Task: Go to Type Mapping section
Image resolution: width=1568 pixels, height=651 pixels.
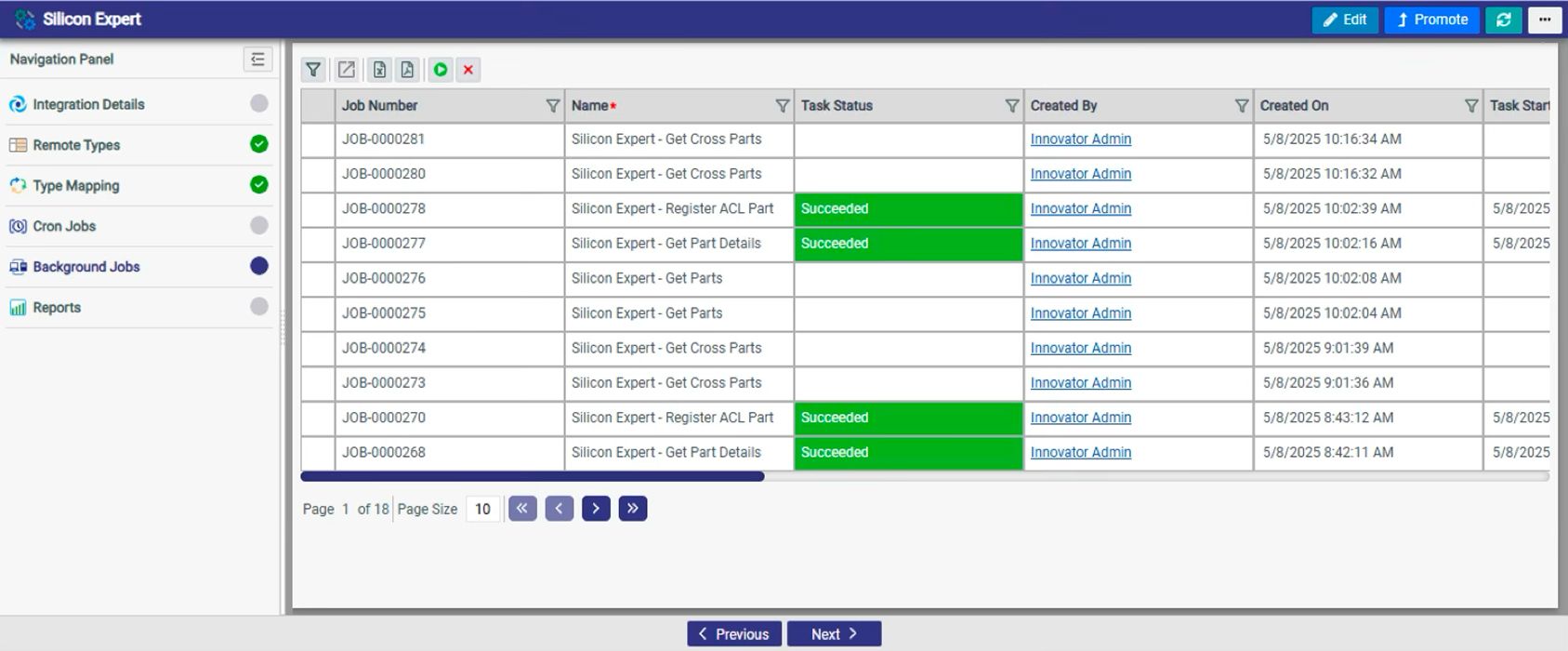Action: 139,186
